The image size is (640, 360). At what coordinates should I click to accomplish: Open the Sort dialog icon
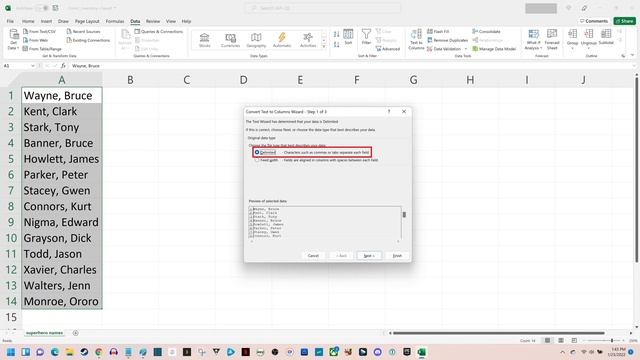[348, 37]
